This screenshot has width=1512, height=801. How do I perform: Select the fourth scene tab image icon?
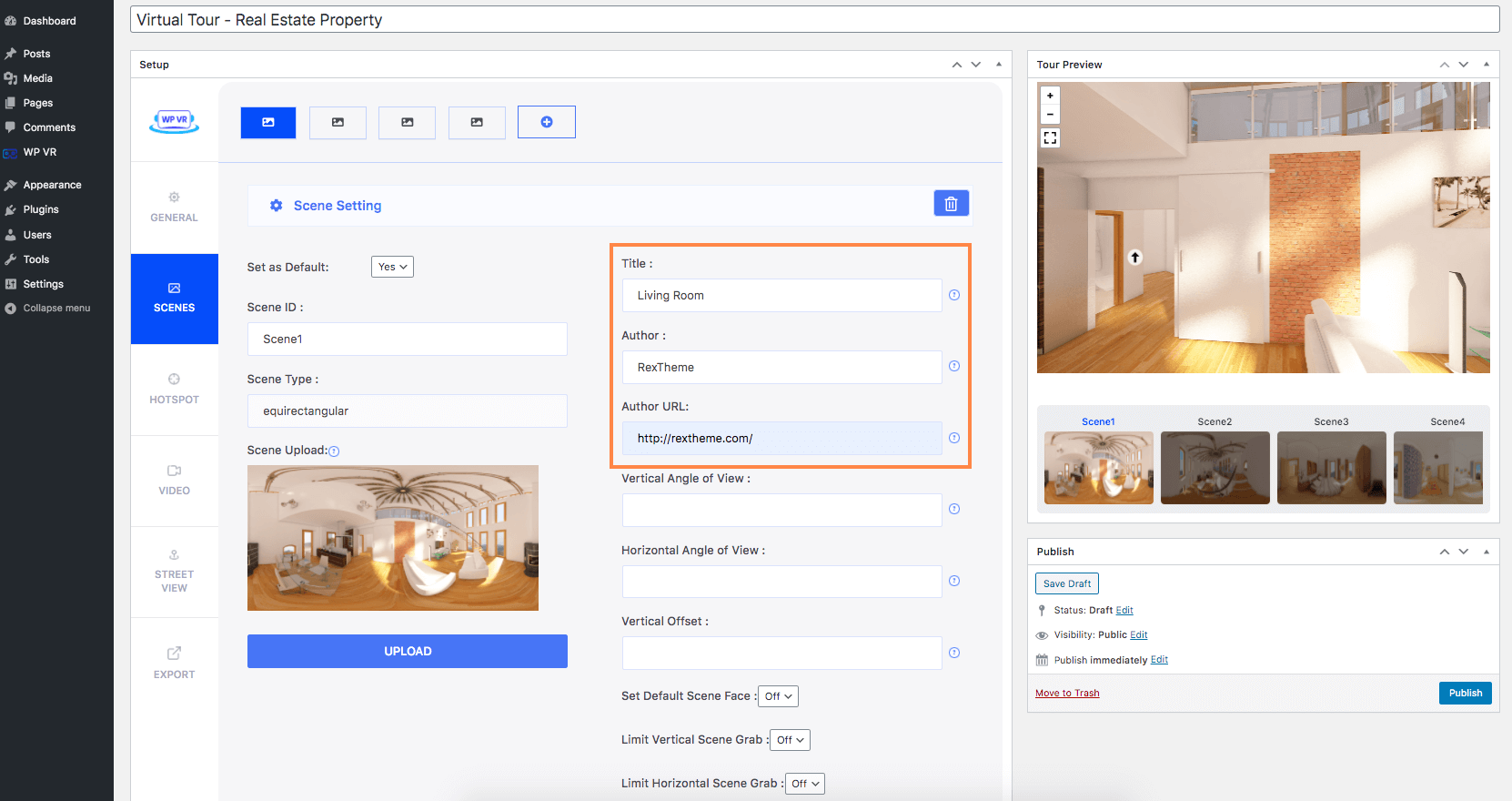tap(477, 122)
